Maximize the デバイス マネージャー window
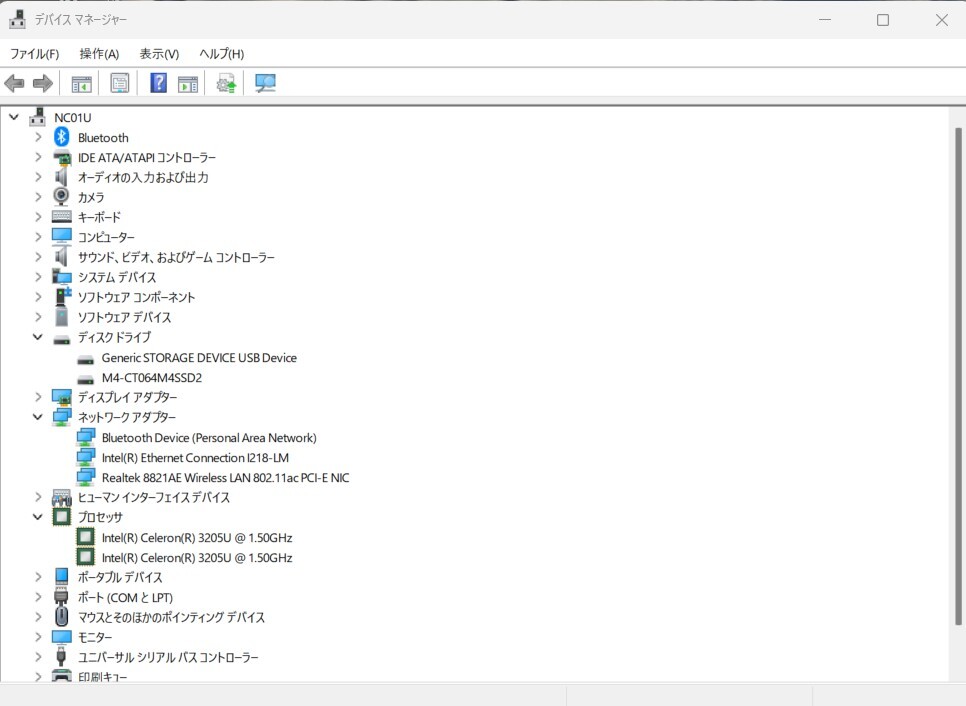This screenshot has width=966, height=706. point(883,20)
